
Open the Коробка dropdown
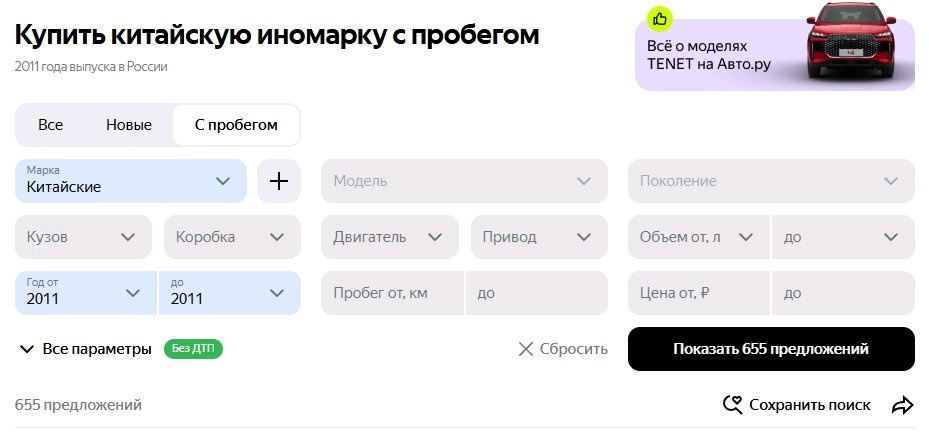(232, 237)
